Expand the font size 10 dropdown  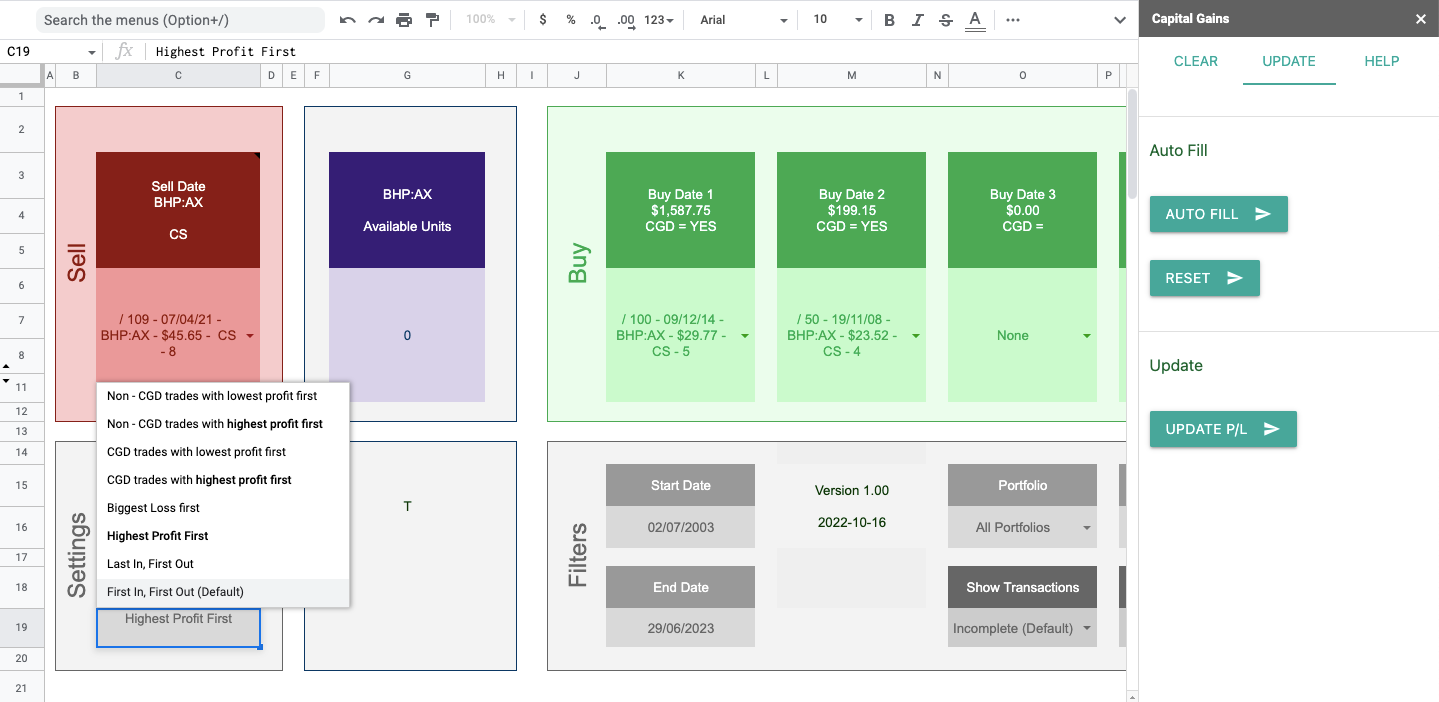(836, 20)
